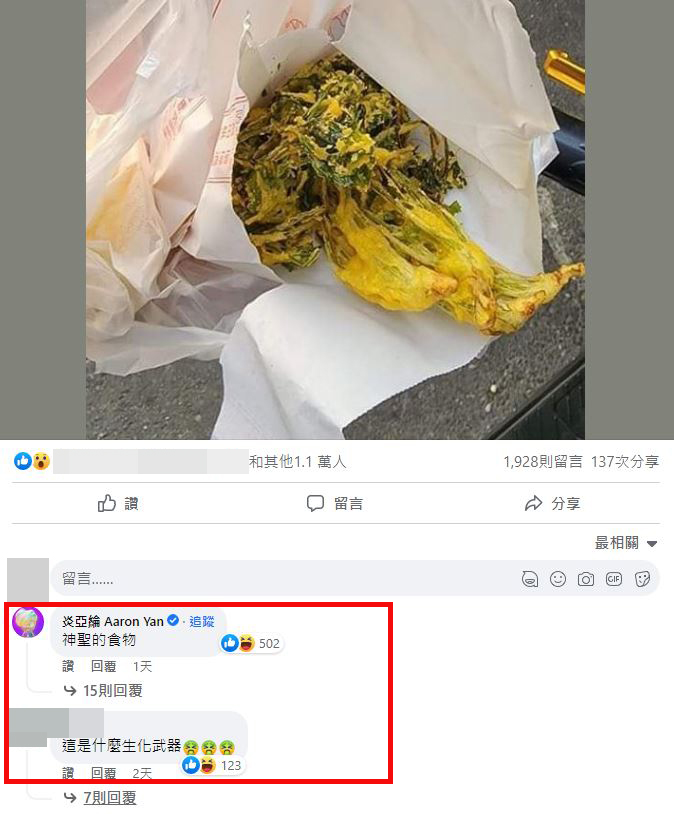Open the fried food post photo
The image size is (674, 814).
(335, 219)
